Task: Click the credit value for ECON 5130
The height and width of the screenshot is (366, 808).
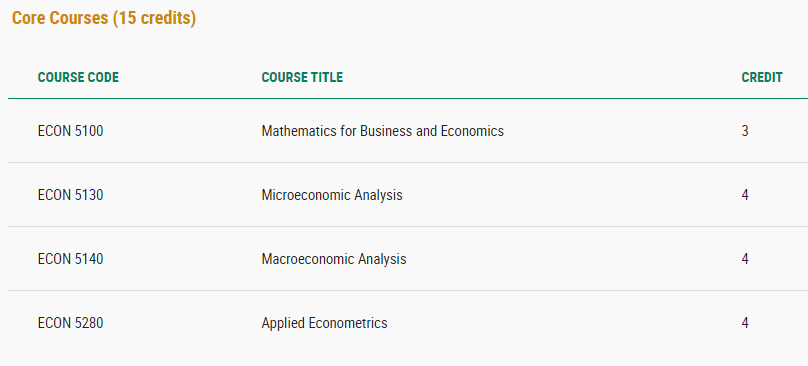Action: [745, 195]
